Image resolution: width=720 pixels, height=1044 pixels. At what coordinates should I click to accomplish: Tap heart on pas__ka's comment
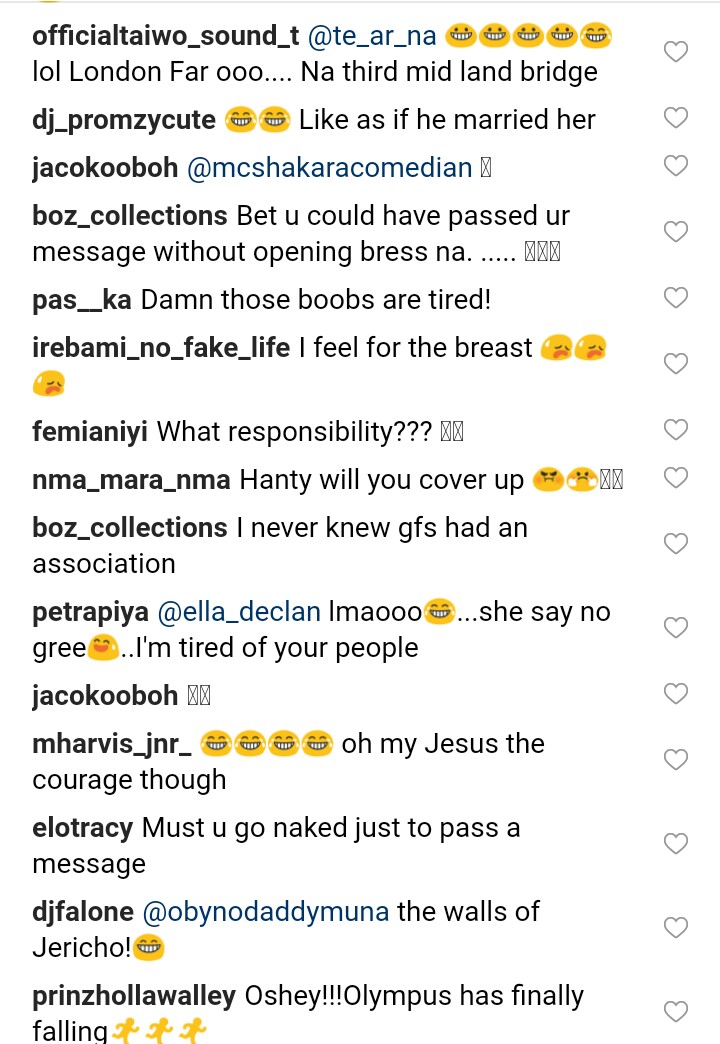click(x=676, y=297)
